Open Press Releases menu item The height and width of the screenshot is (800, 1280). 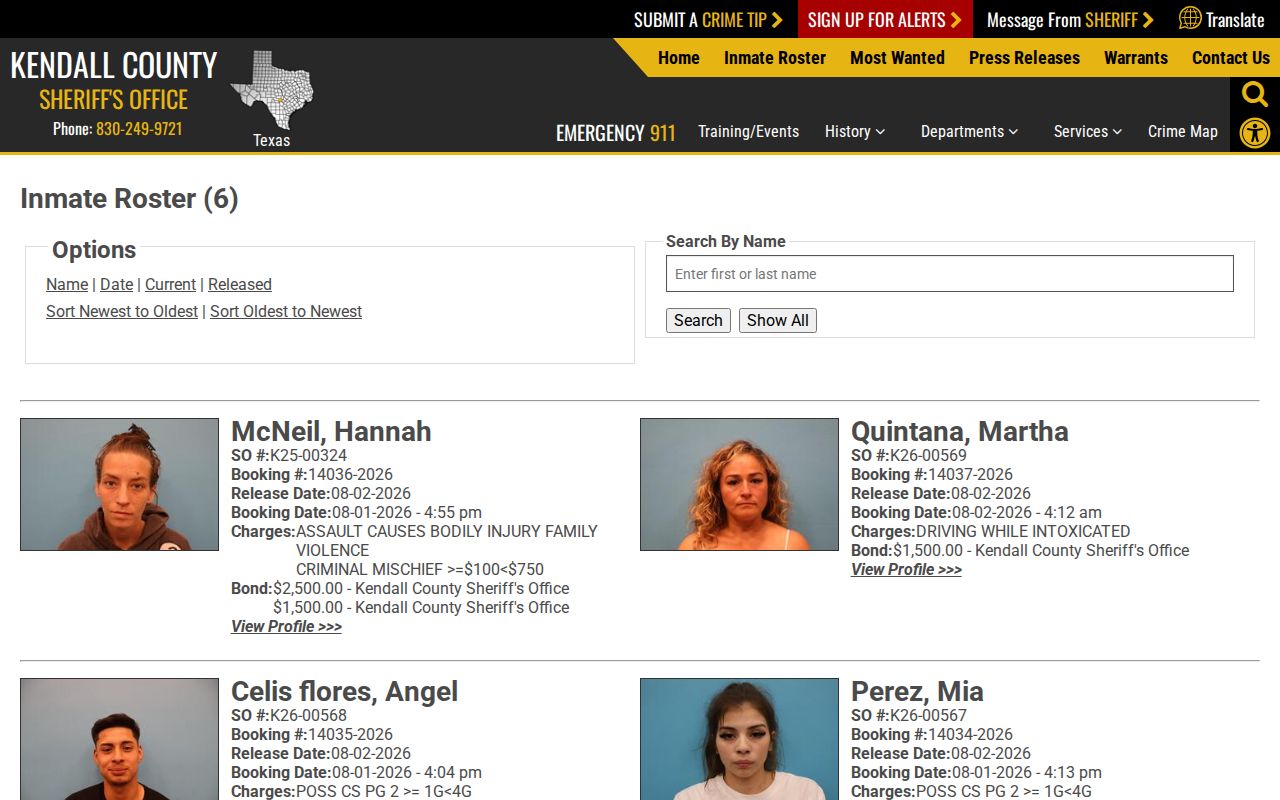click(x=1024, y=58)
